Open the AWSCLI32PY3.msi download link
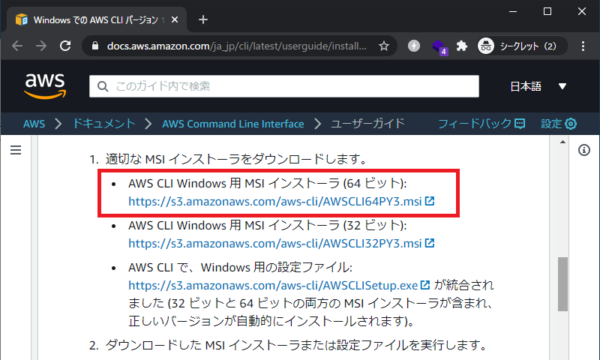The height and width of the screenshot is (360, 600). point(275,243)
